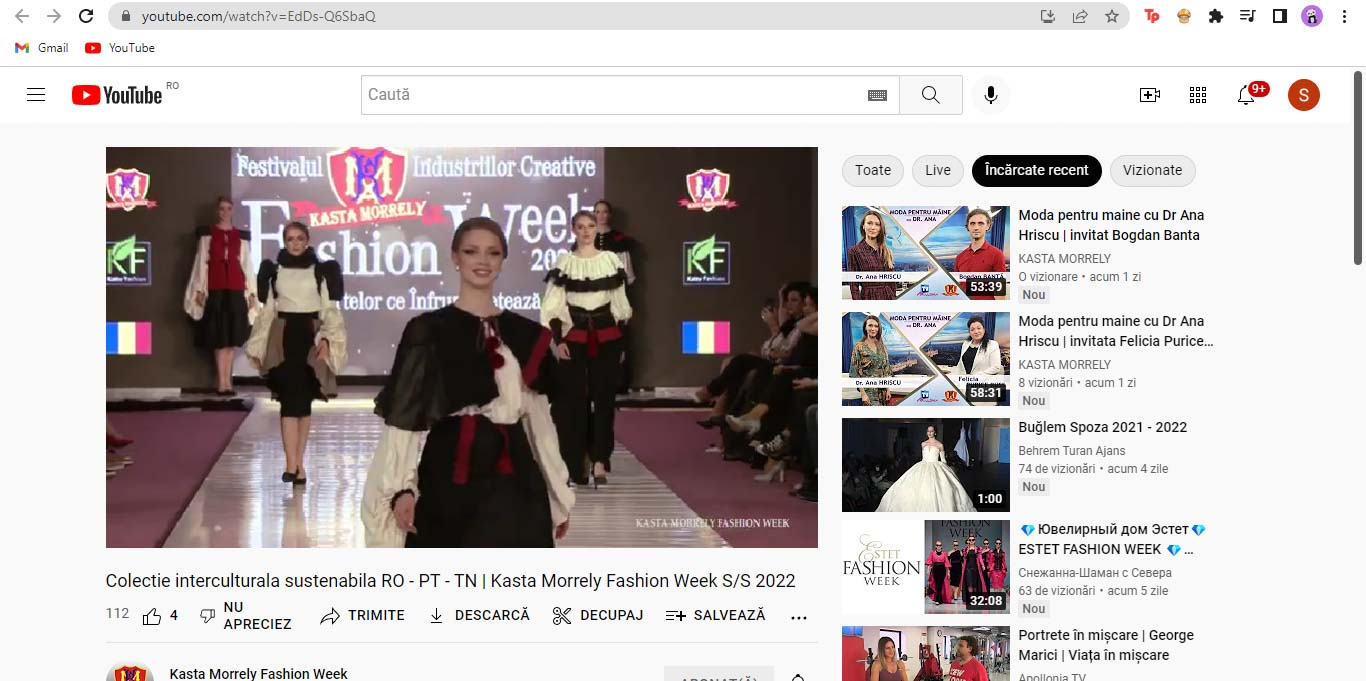Click SALVEAZĂ save button
Viewport: 1366px width, 681px height.
point(715,616)
